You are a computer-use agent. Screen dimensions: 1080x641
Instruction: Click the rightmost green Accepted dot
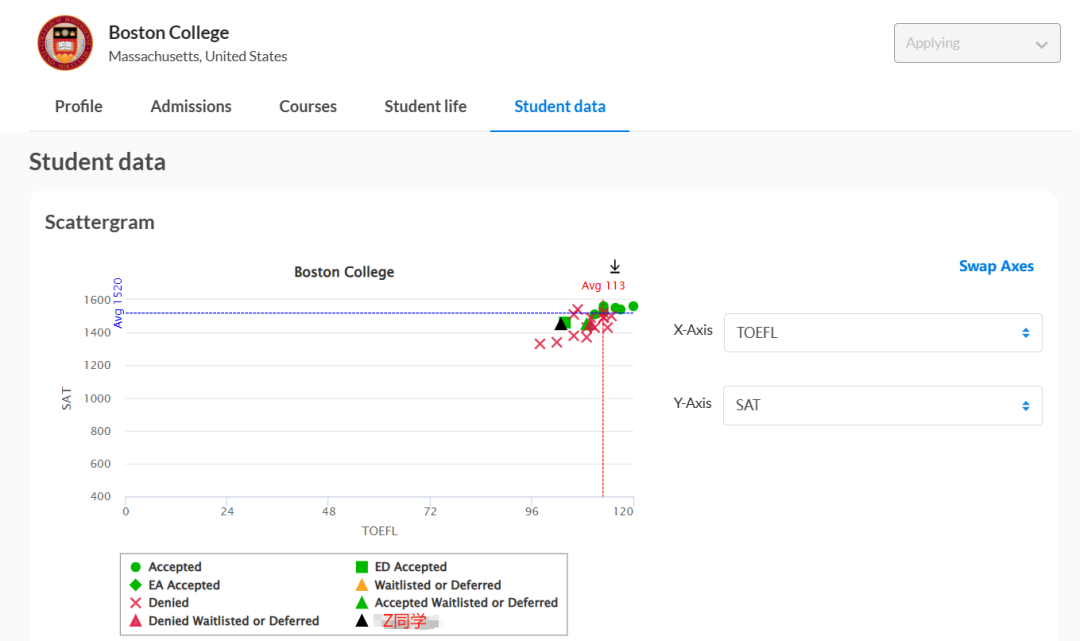[633, 306]
